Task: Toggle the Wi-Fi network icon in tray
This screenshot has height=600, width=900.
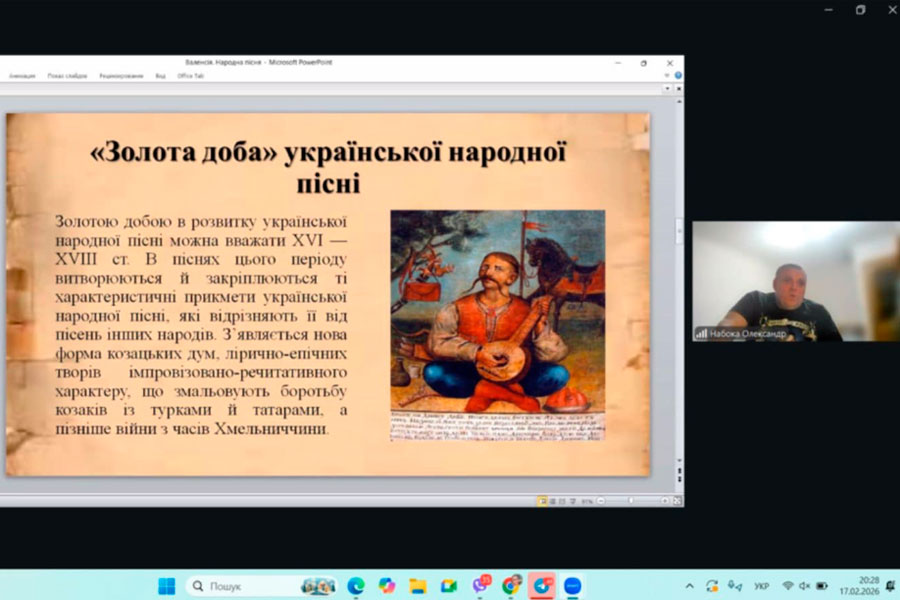Action: coord(788,586)
